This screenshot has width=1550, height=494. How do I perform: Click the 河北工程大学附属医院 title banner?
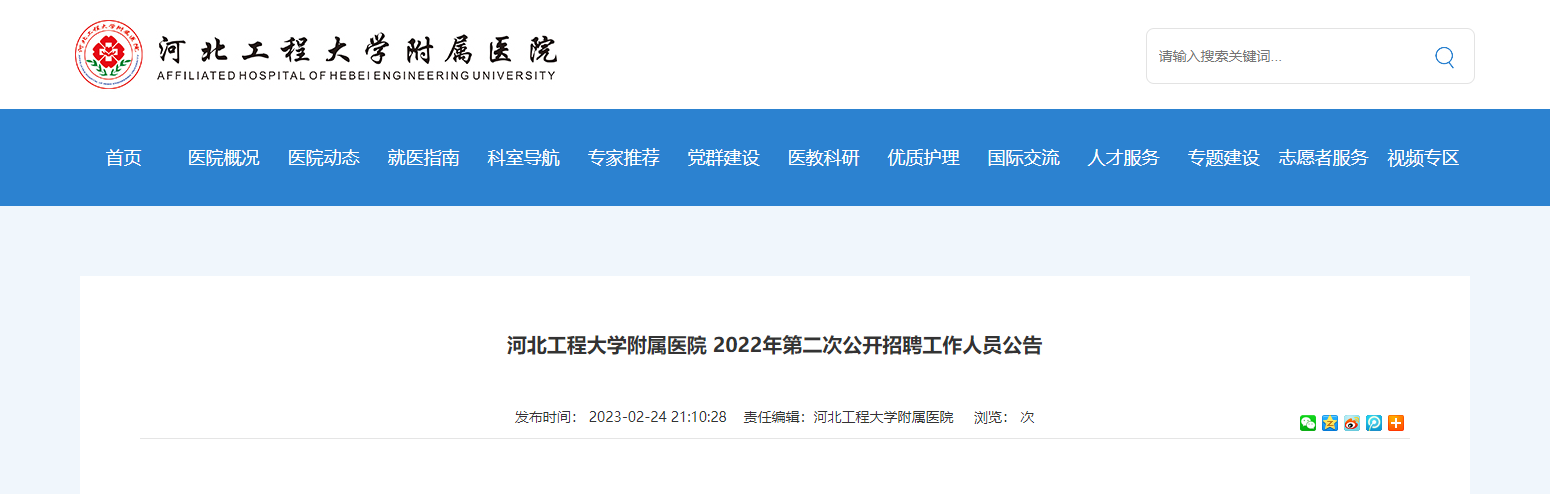357,56
